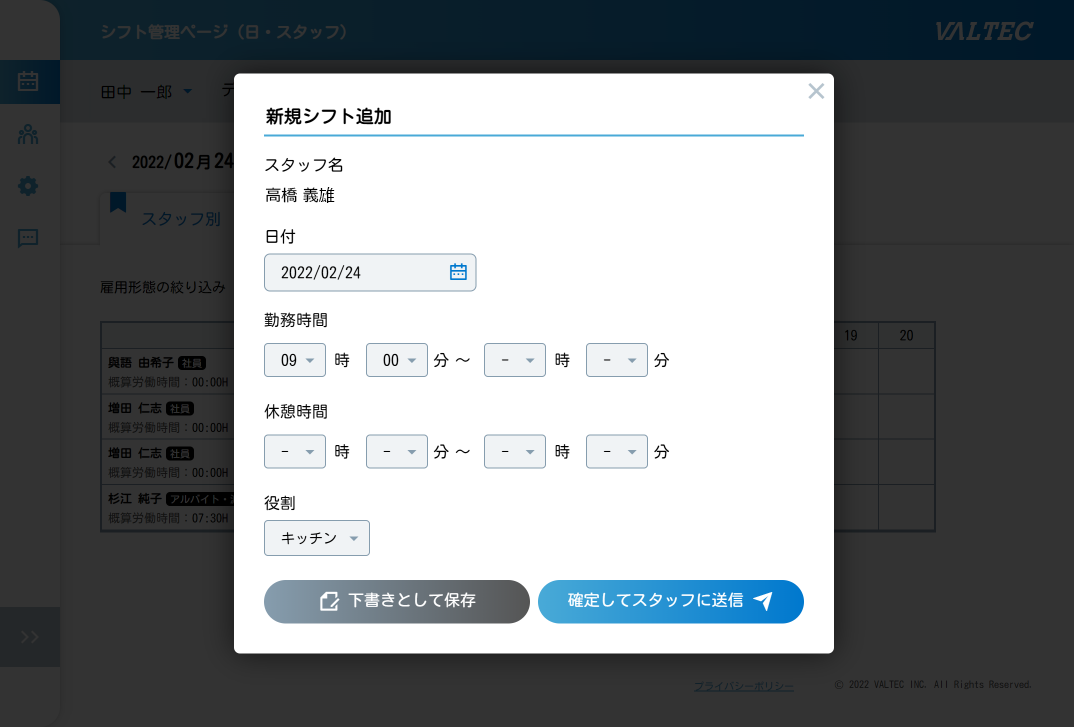Open the staff group icon in sidebar
The image size is (1074, 727).
[28, 134]
